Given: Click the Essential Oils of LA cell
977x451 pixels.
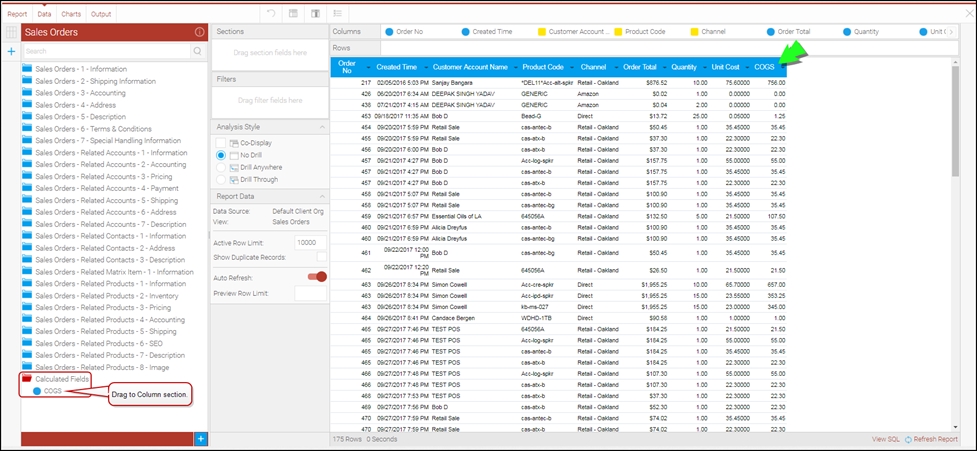Looking at the screenshot, I should 459,217.
